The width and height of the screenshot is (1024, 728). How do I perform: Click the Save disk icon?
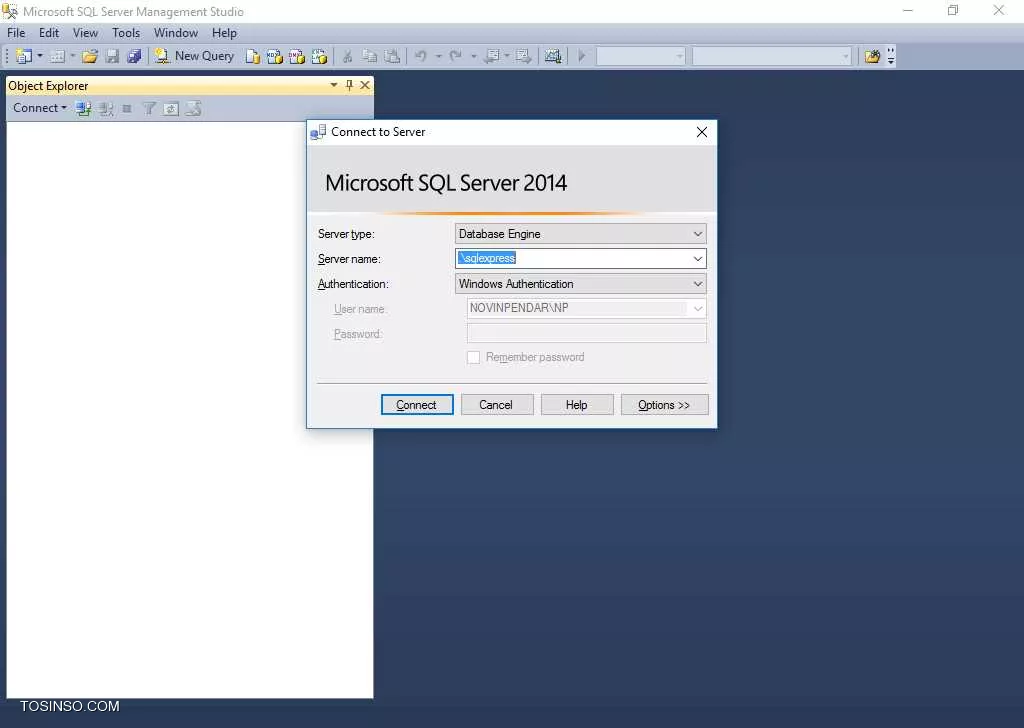112,56
